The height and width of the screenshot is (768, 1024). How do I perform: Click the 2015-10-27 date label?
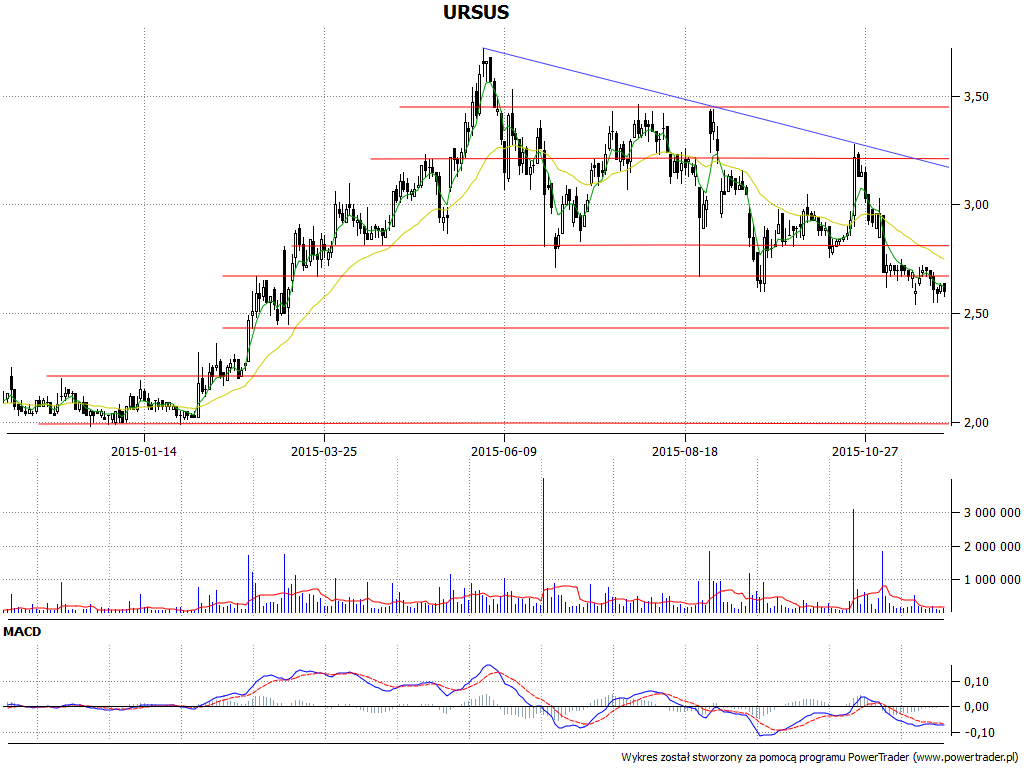tap(865, 451)
